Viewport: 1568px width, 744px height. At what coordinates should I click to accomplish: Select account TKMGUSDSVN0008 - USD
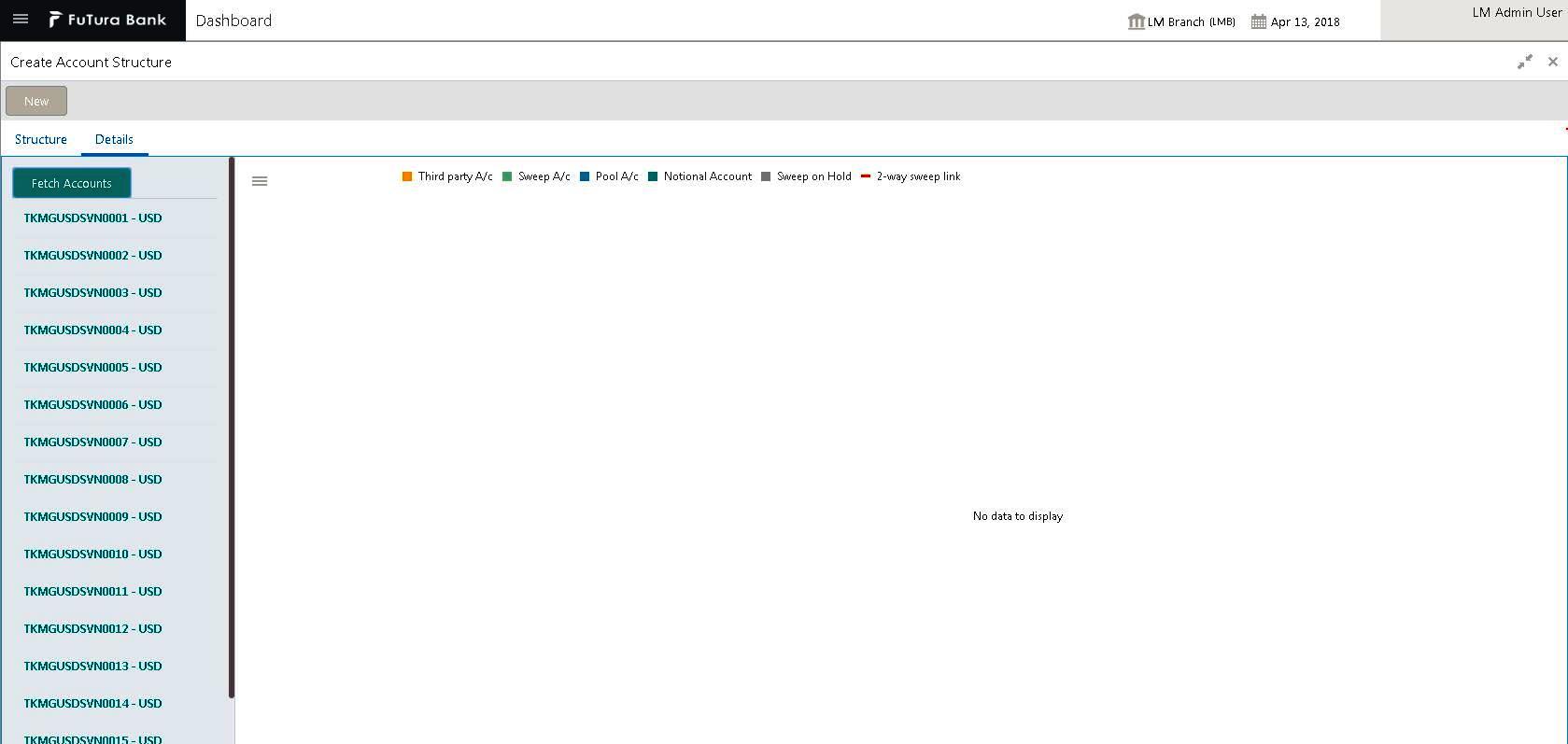click(x=92, y=480)
